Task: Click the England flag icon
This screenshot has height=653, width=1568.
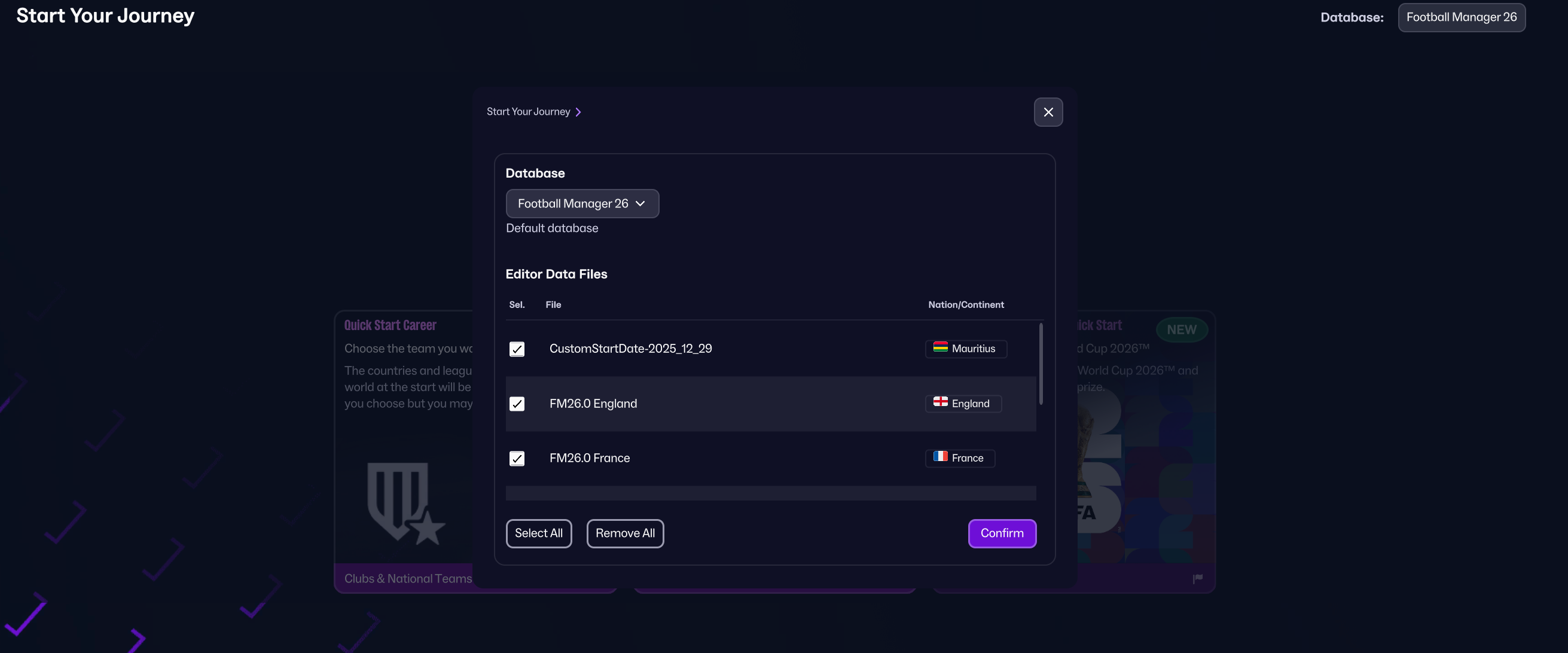Action: (x=941, y=402)
